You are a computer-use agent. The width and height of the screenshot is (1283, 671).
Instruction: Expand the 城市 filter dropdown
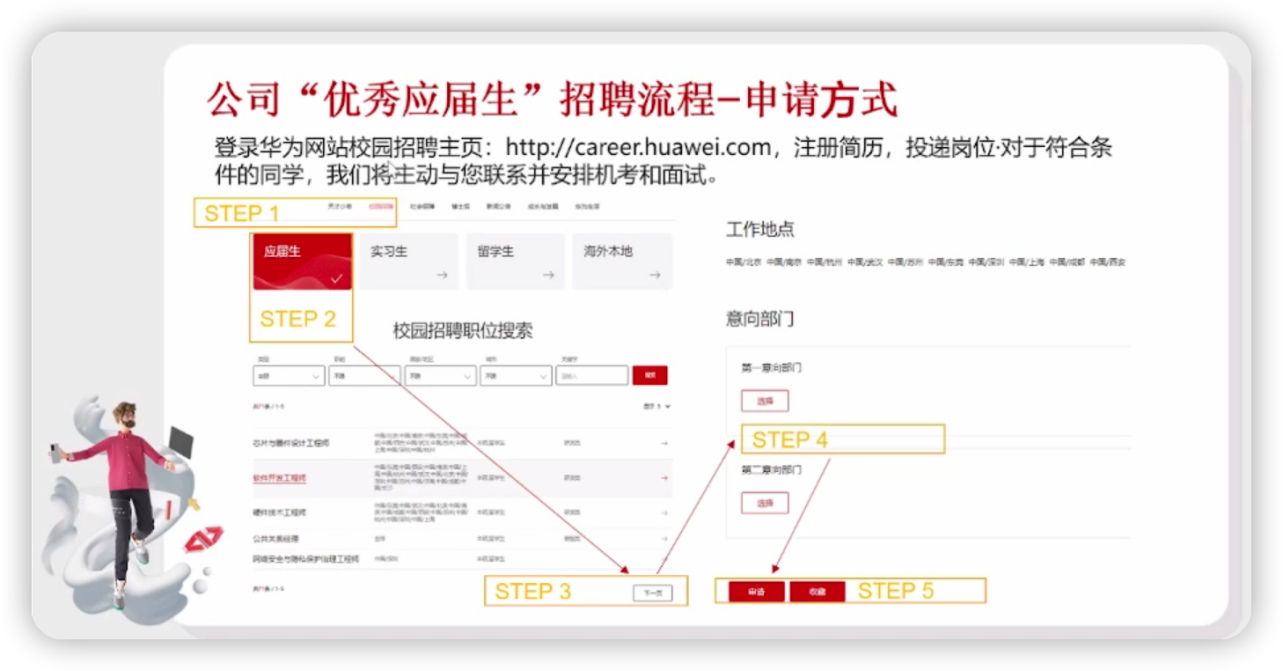pyautogui.click(x=516, y=376)
